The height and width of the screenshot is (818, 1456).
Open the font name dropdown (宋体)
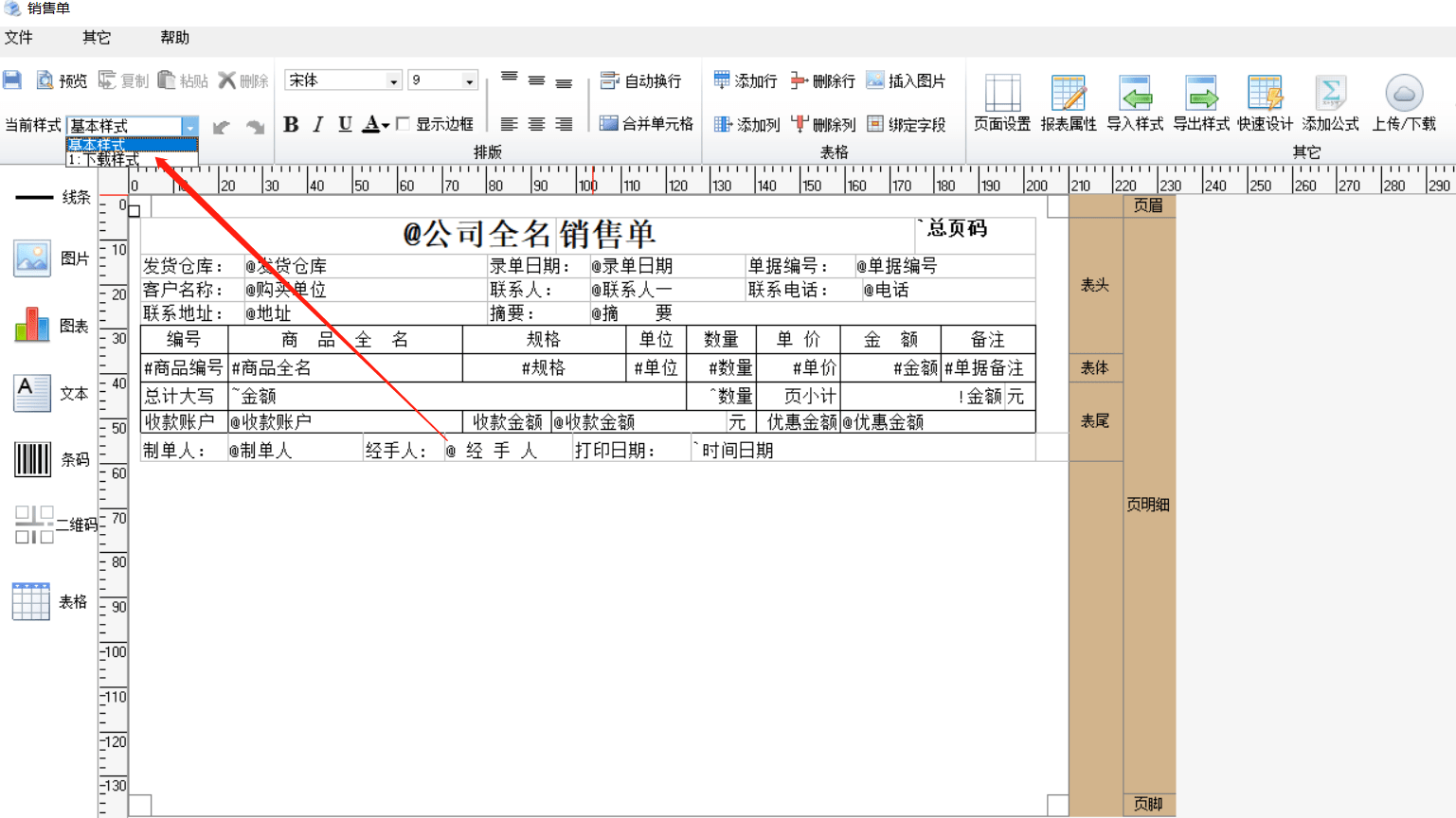[393, 81]
